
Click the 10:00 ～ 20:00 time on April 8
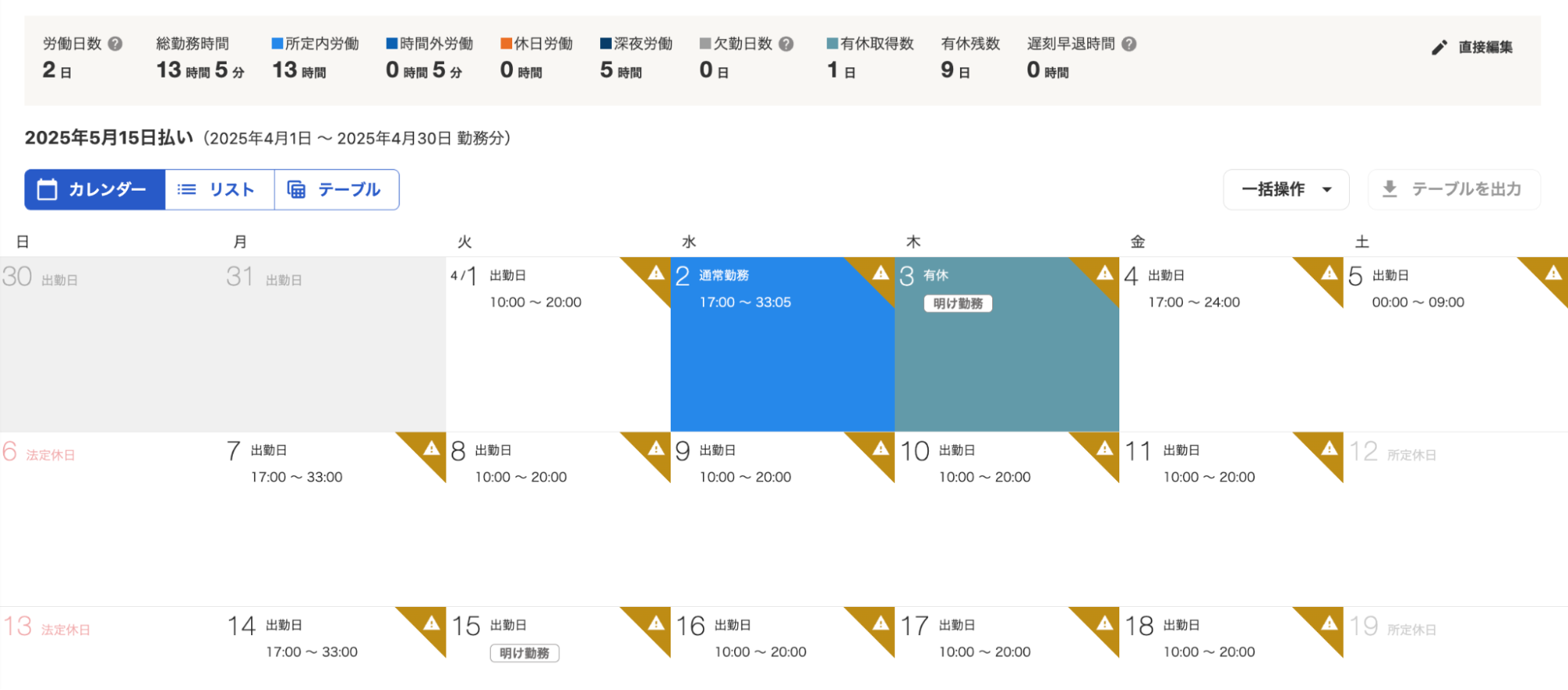pos(521,478)
